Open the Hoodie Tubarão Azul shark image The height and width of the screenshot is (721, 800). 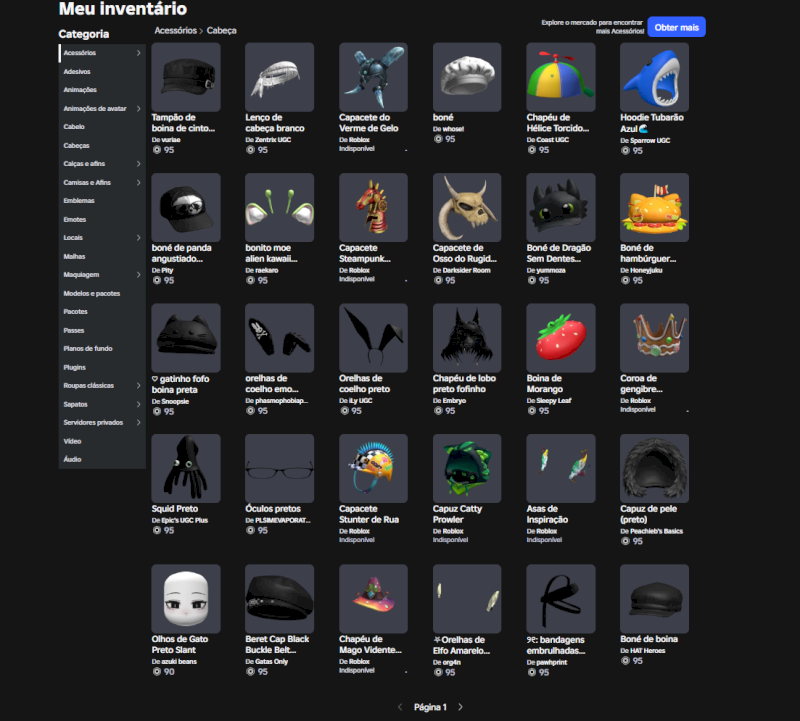[655, 77]
